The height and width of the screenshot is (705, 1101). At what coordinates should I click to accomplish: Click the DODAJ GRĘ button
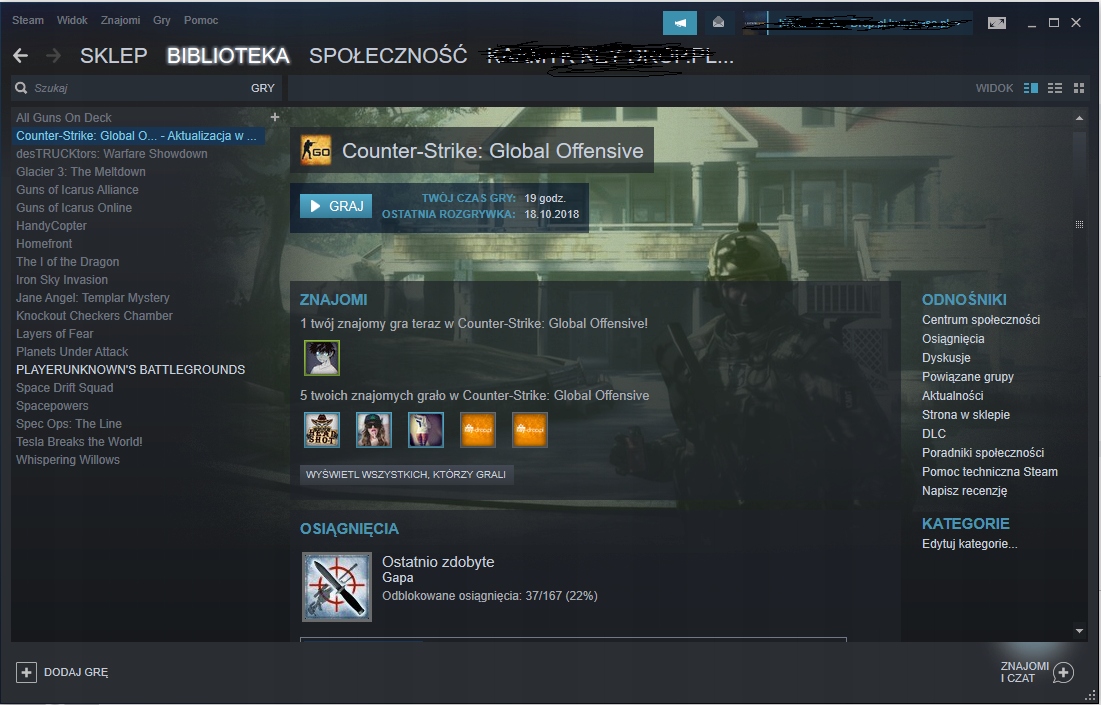62,672
